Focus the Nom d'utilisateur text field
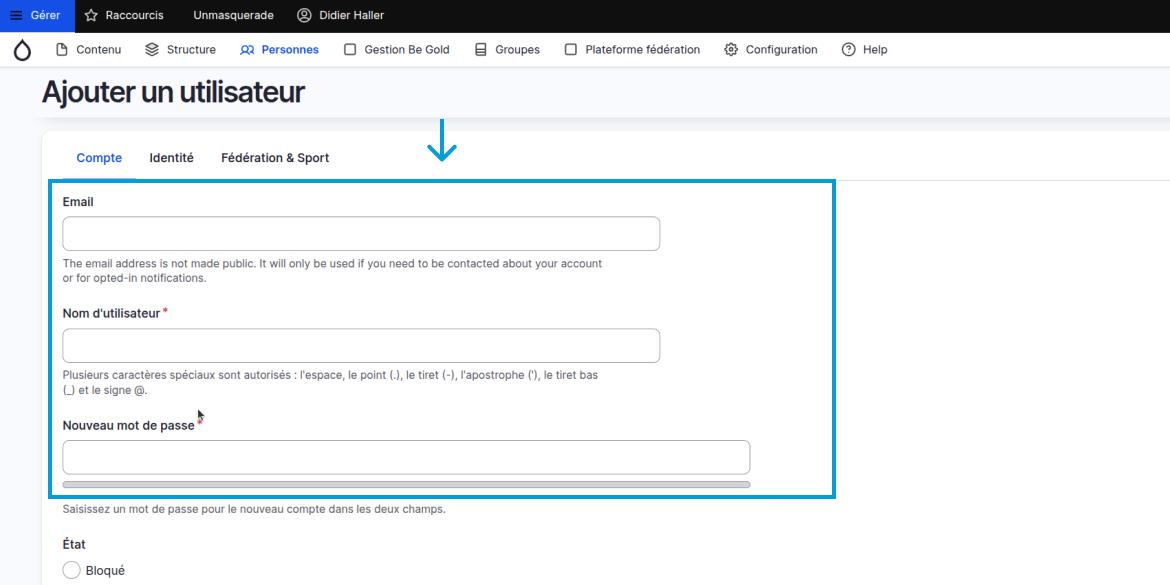 [x=361, y=346]
